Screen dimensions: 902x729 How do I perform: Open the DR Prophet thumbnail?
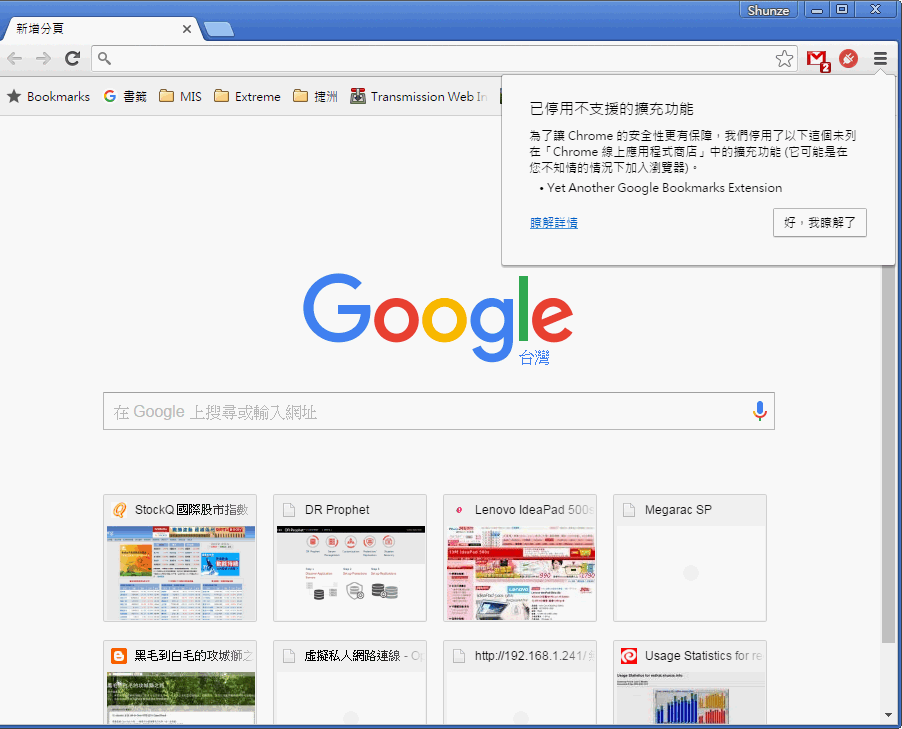350,558
